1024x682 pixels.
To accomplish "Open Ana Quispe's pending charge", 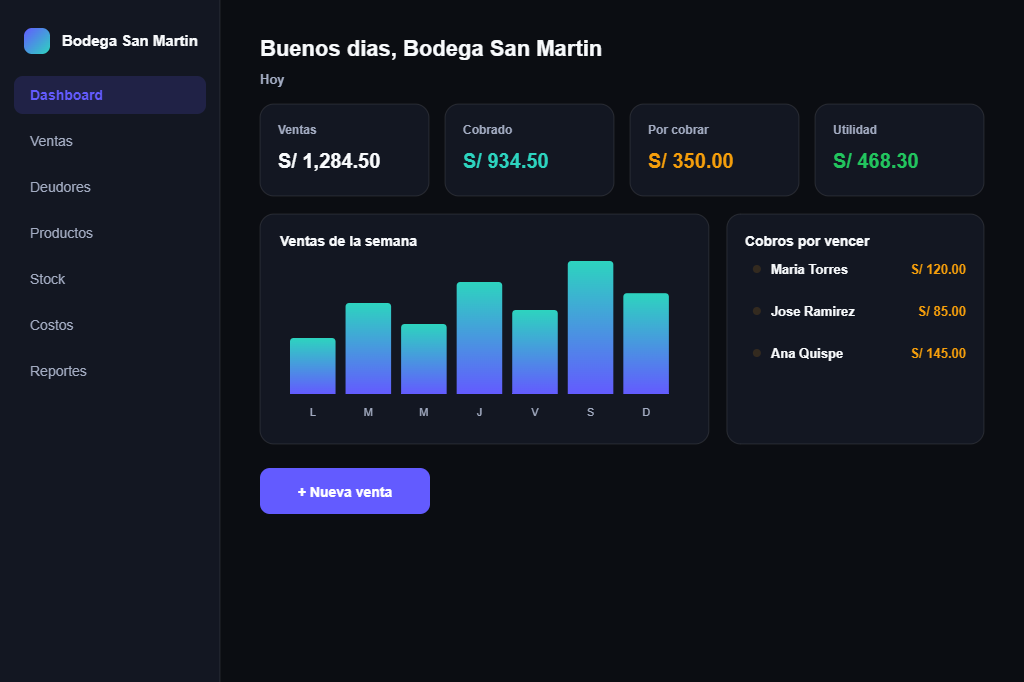I will (x=856, y=353).
